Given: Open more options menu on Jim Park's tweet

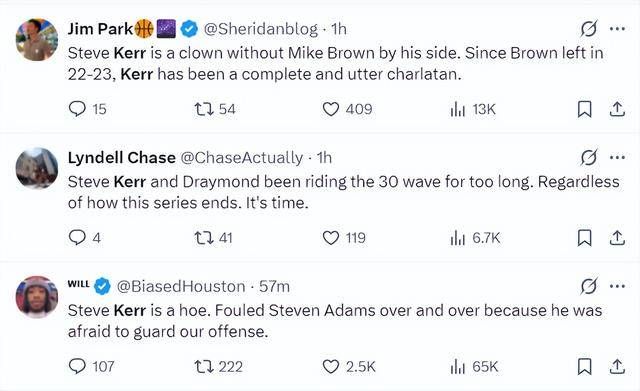Looking at the screenshot, I should (x=617, y=29).
